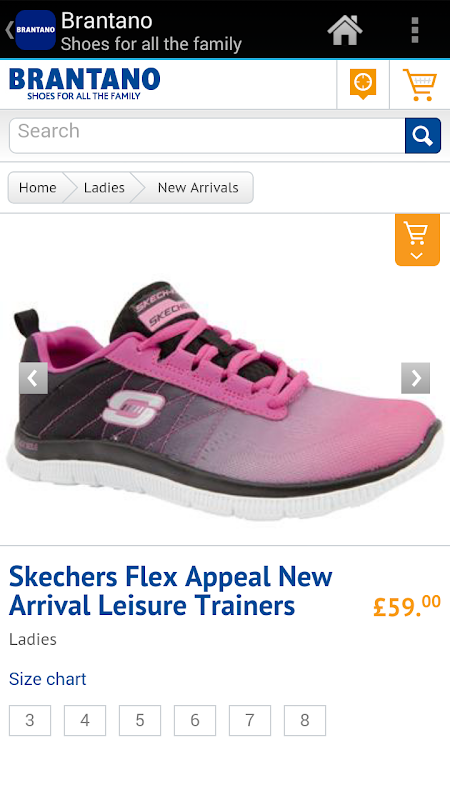This screenshot has width=450, height=800.
Task: Show previous product image arrow
Action: (34, 378)
